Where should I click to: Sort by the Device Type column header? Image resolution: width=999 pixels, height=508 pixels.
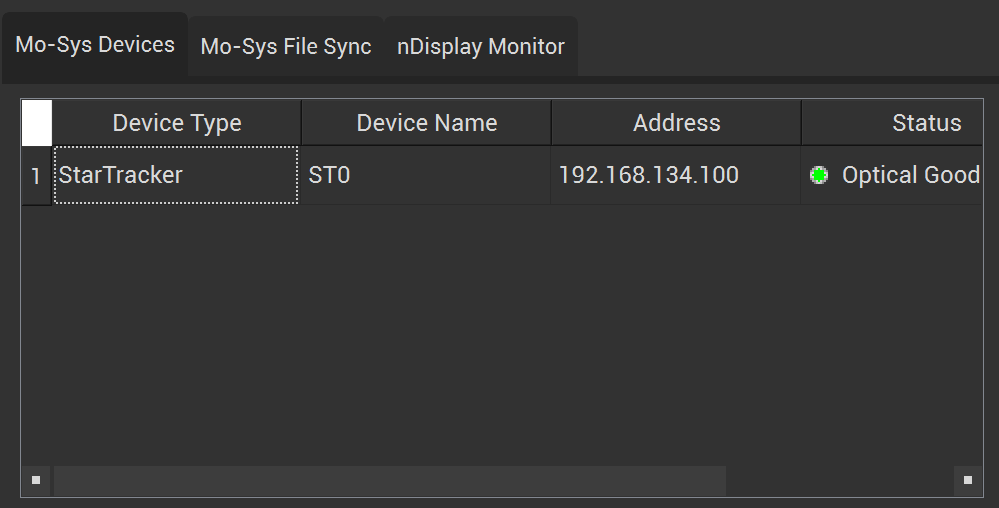click(x=177, y=123)
